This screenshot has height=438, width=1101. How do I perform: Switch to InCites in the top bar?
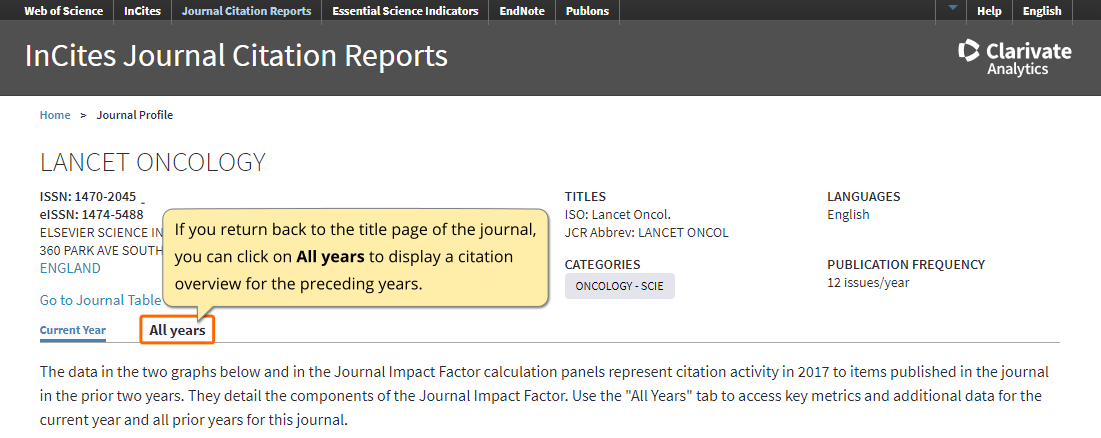click(x=142, y=11)
